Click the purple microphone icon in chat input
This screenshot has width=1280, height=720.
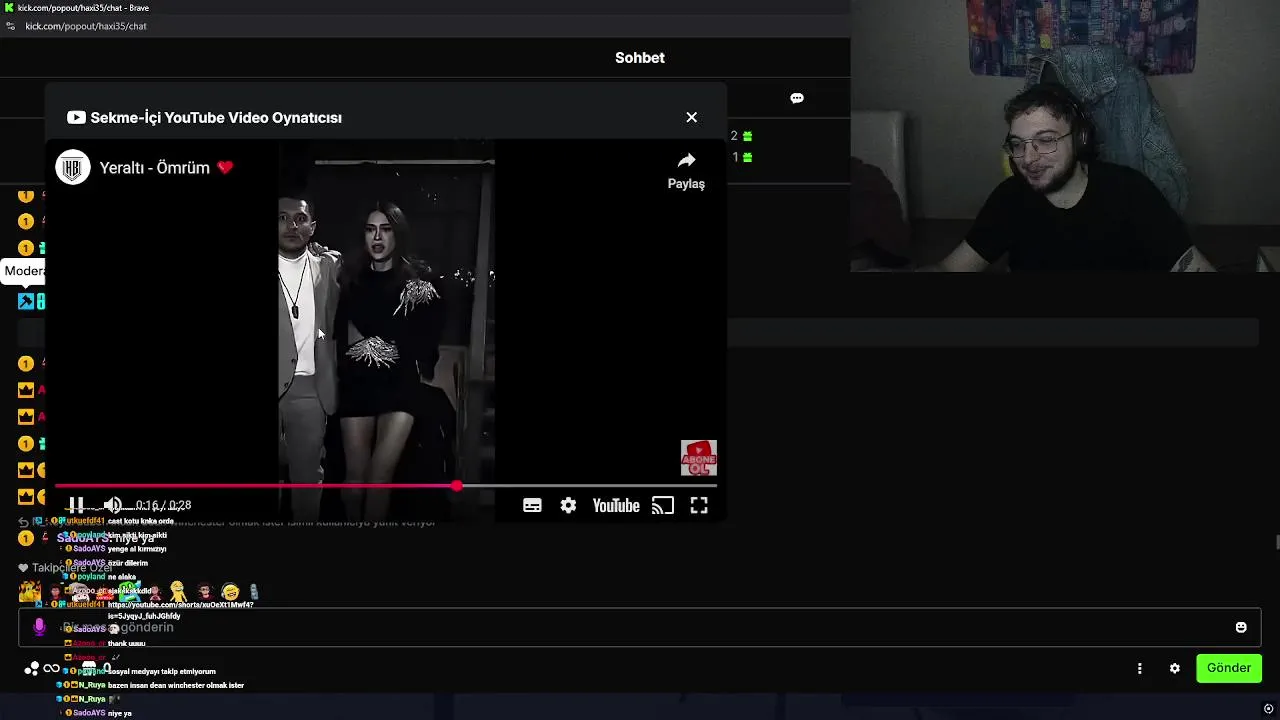tap(39, 627)
